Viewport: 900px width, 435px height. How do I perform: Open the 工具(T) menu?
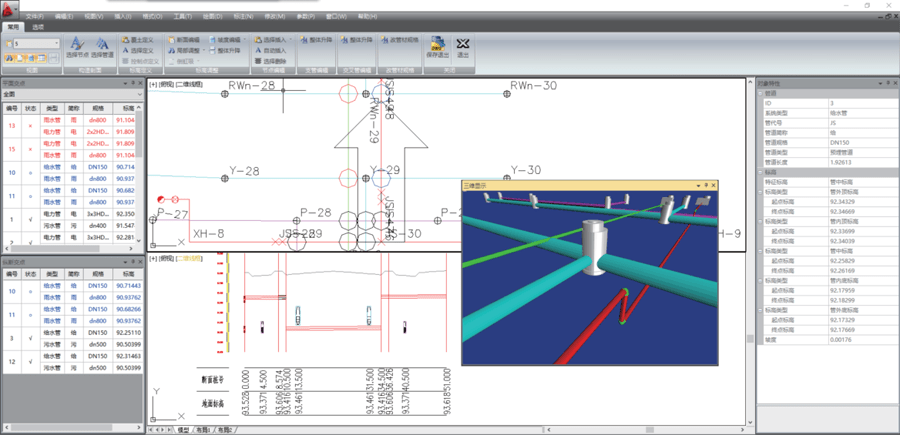pos(183,17)
